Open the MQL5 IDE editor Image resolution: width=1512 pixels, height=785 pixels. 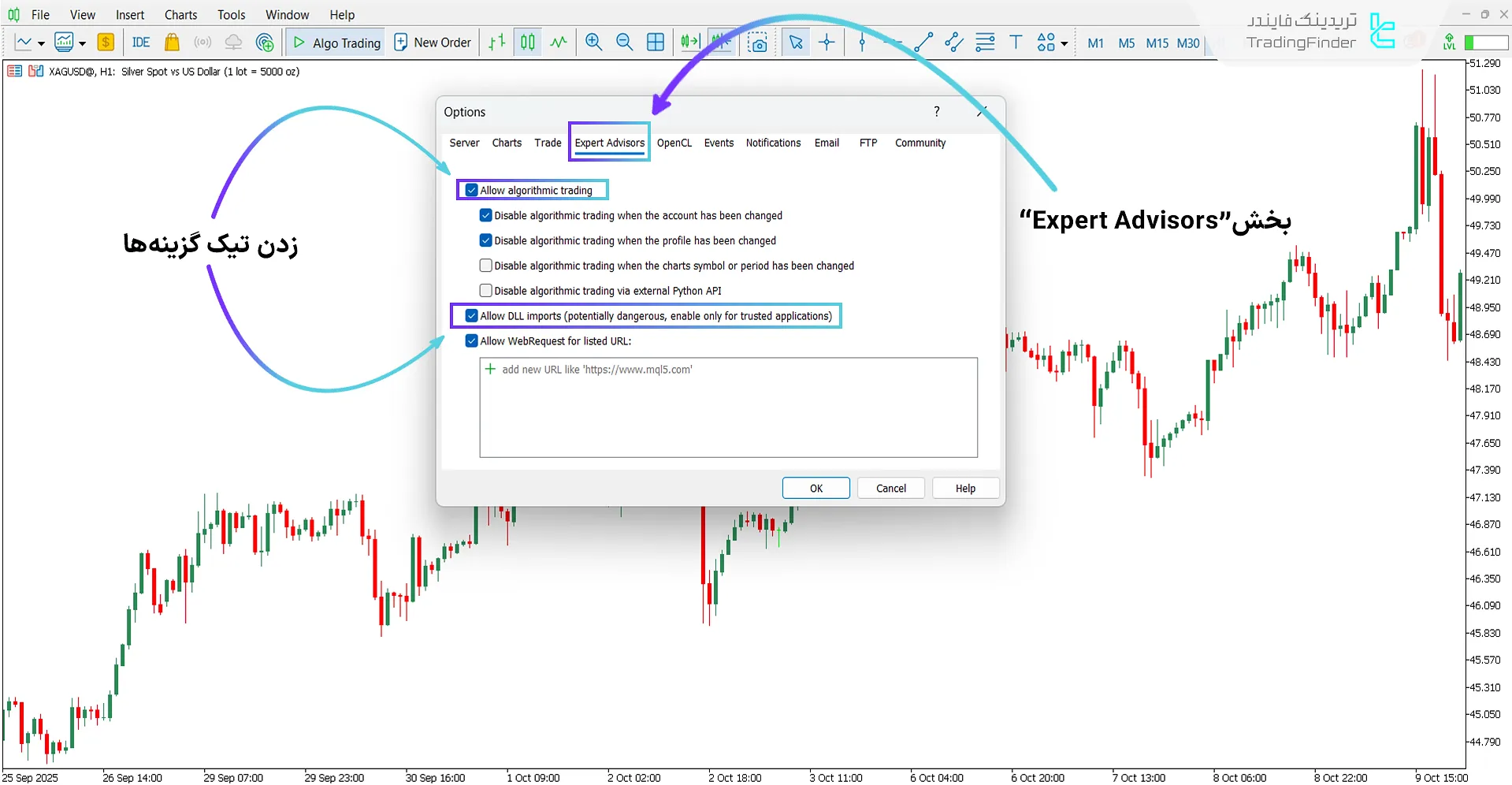[x=141, y=43]
